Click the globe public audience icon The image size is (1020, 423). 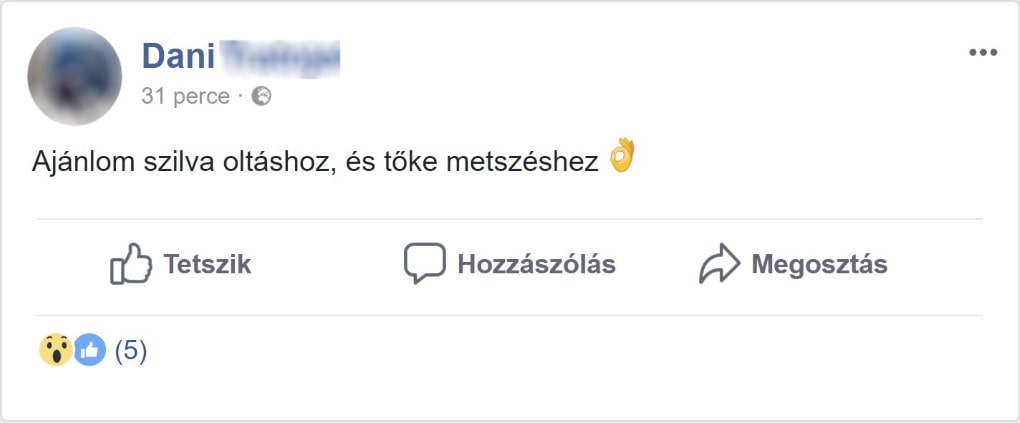pyautogui.click(x=261, y=96)
